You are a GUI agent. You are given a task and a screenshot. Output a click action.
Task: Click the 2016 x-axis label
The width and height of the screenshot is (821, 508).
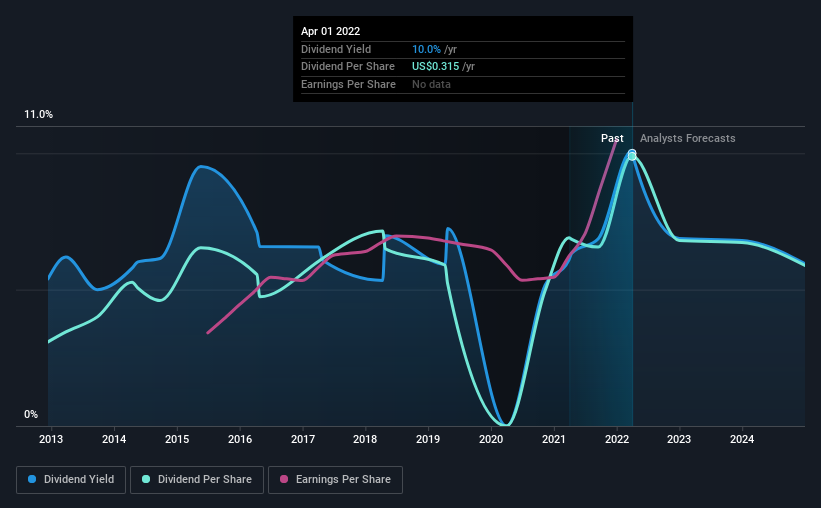[240, 439]
